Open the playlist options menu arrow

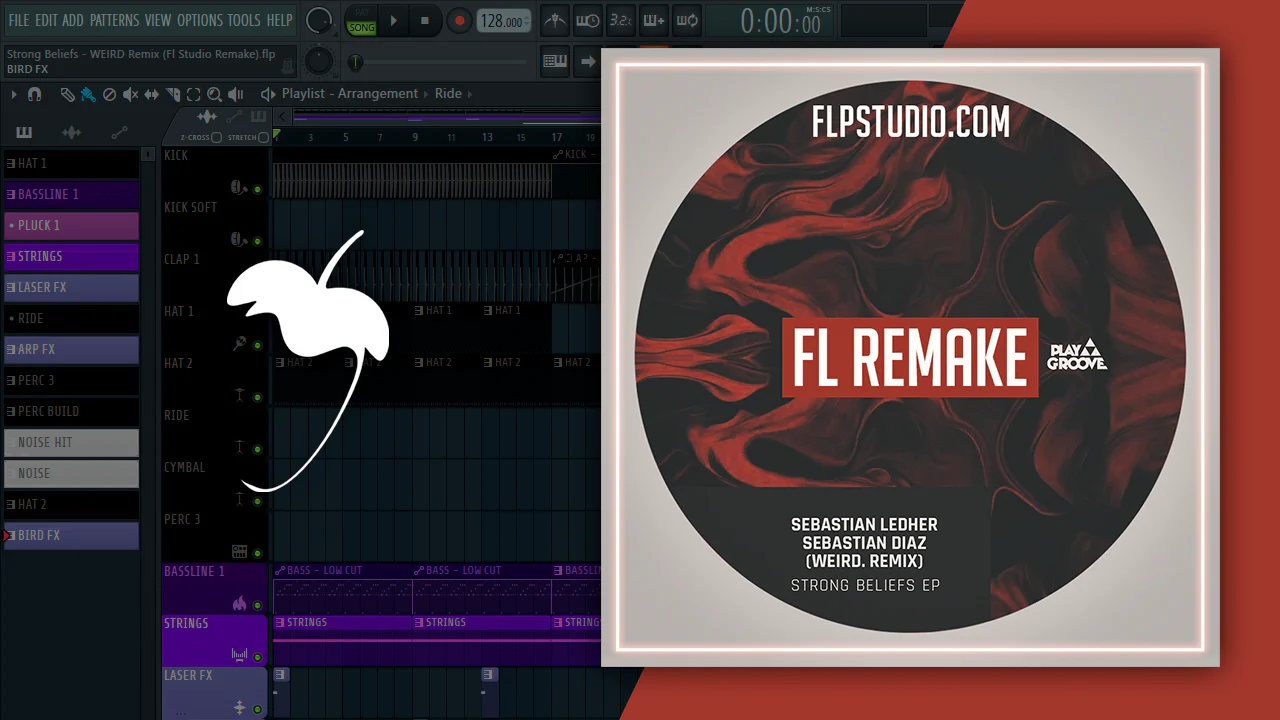pos(14,94)
